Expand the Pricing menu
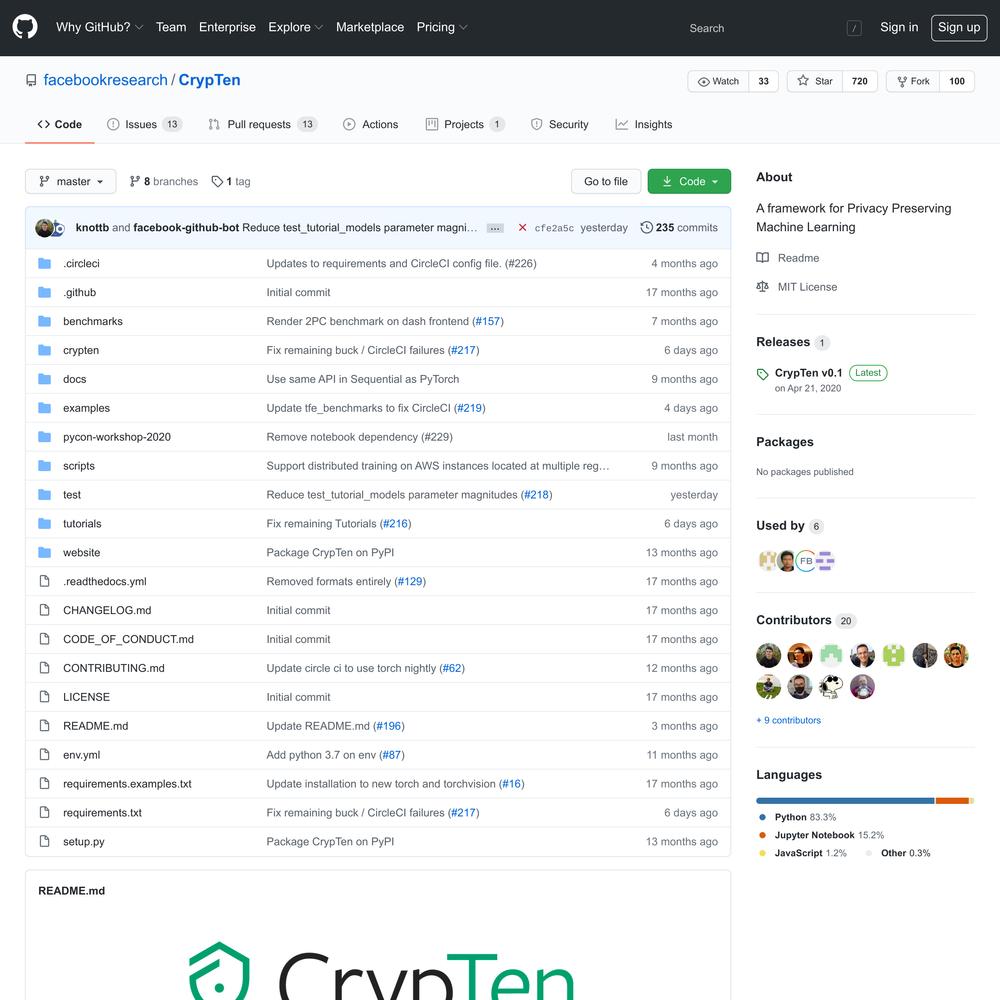This screenshot has height=1000, width=1000. point(442,27)
